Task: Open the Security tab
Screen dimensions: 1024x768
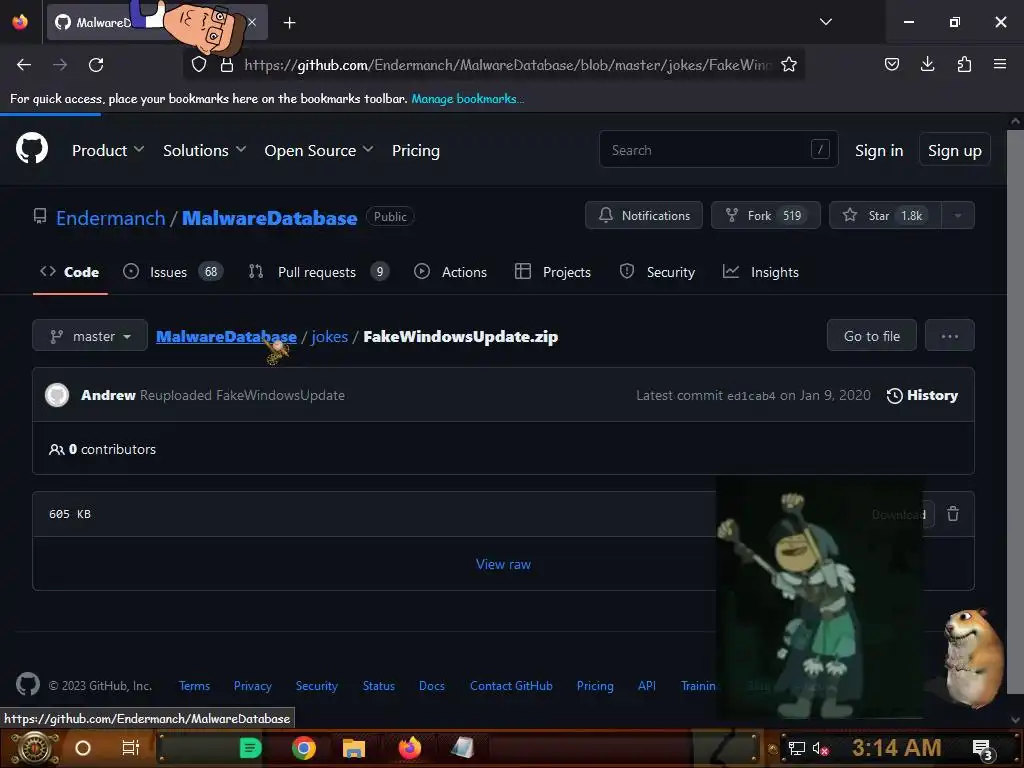Action: click(657, 272)
